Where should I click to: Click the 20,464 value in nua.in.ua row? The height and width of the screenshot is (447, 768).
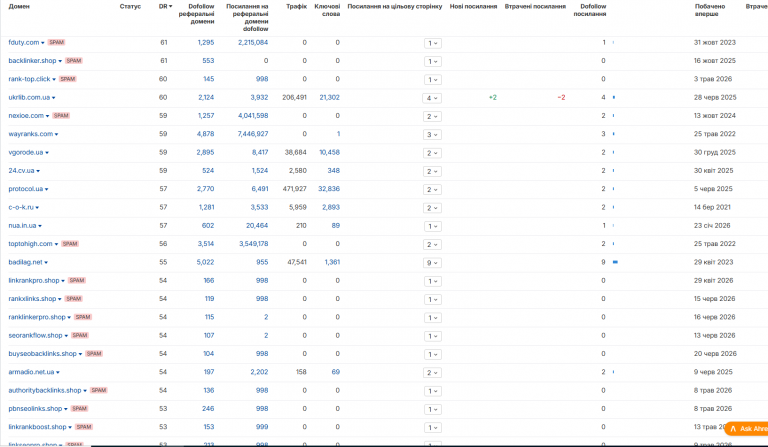click(257, 226)
